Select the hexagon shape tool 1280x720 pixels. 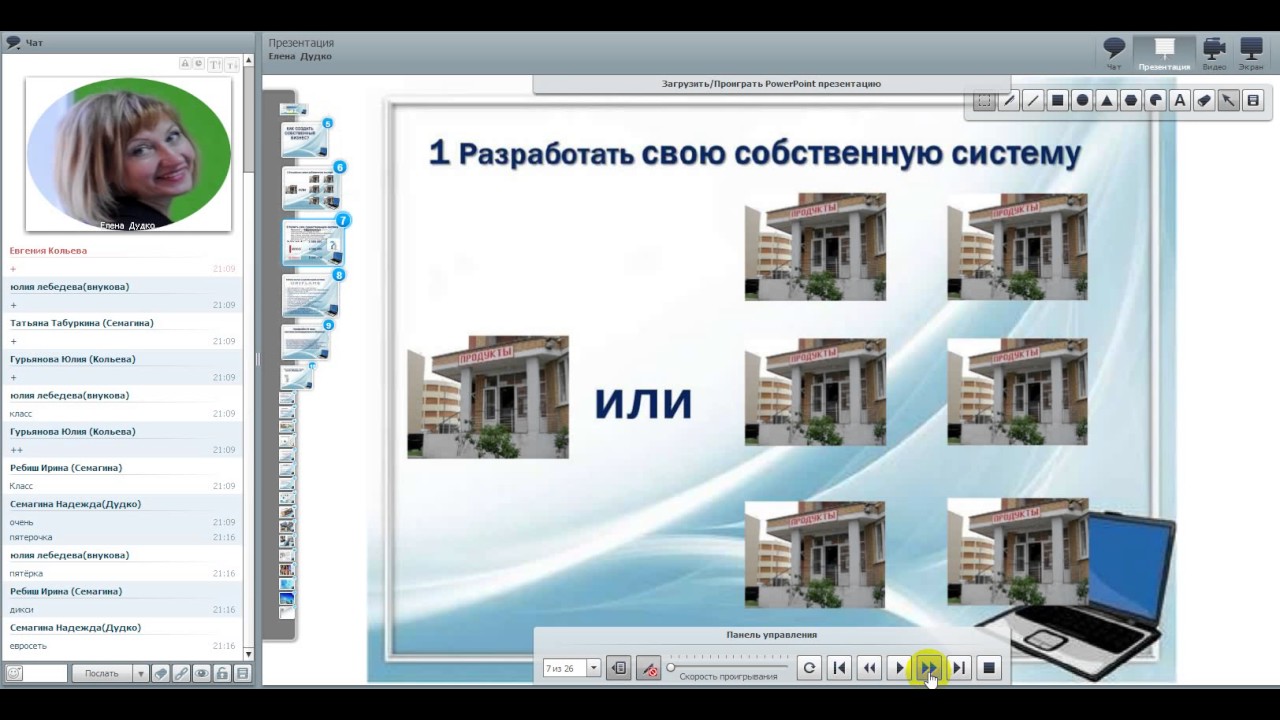tap(1131, 101)
